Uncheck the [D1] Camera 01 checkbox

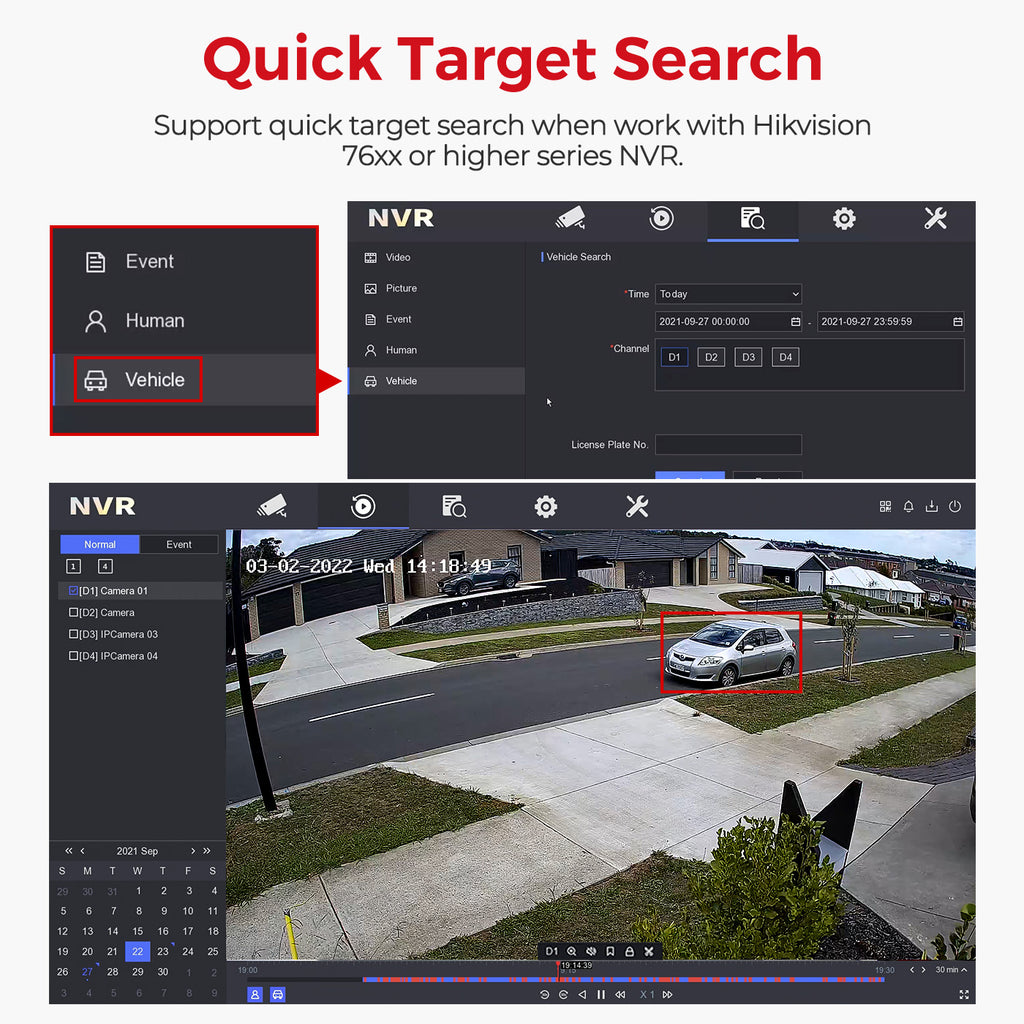73,591
